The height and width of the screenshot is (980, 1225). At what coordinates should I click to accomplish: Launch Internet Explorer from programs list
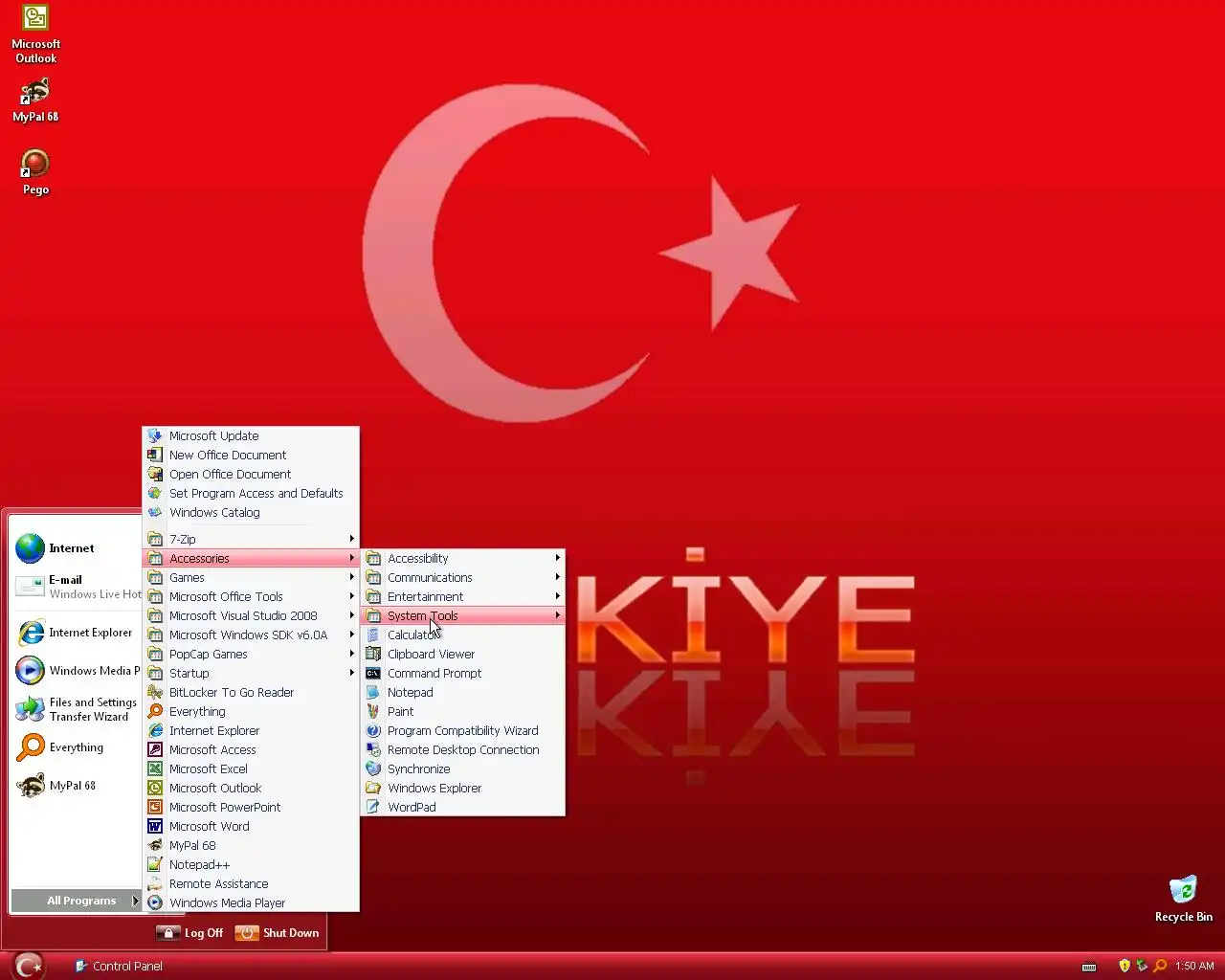pos(251,730)
